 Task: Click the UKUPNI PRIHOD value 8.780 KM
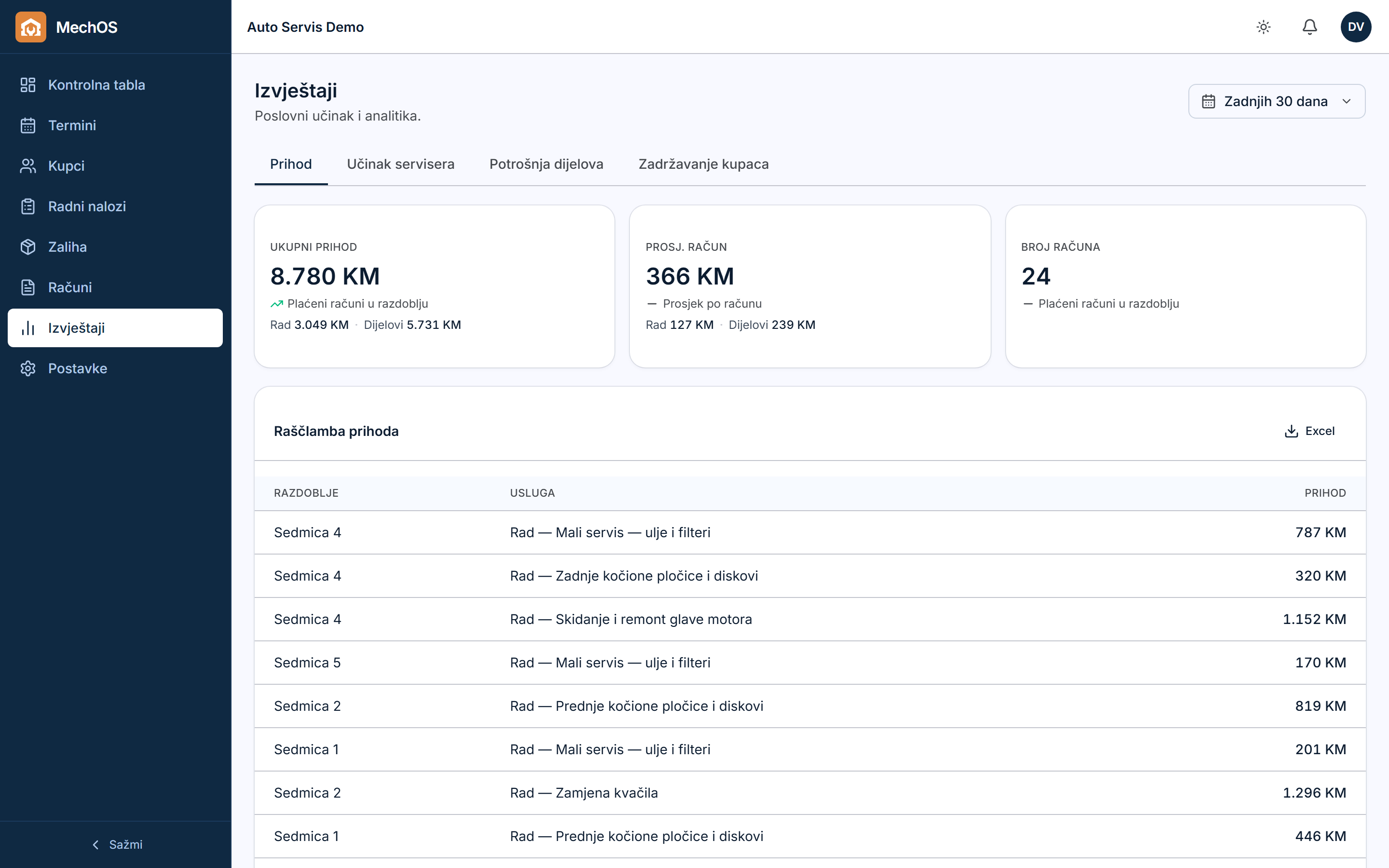click(325, 276)
